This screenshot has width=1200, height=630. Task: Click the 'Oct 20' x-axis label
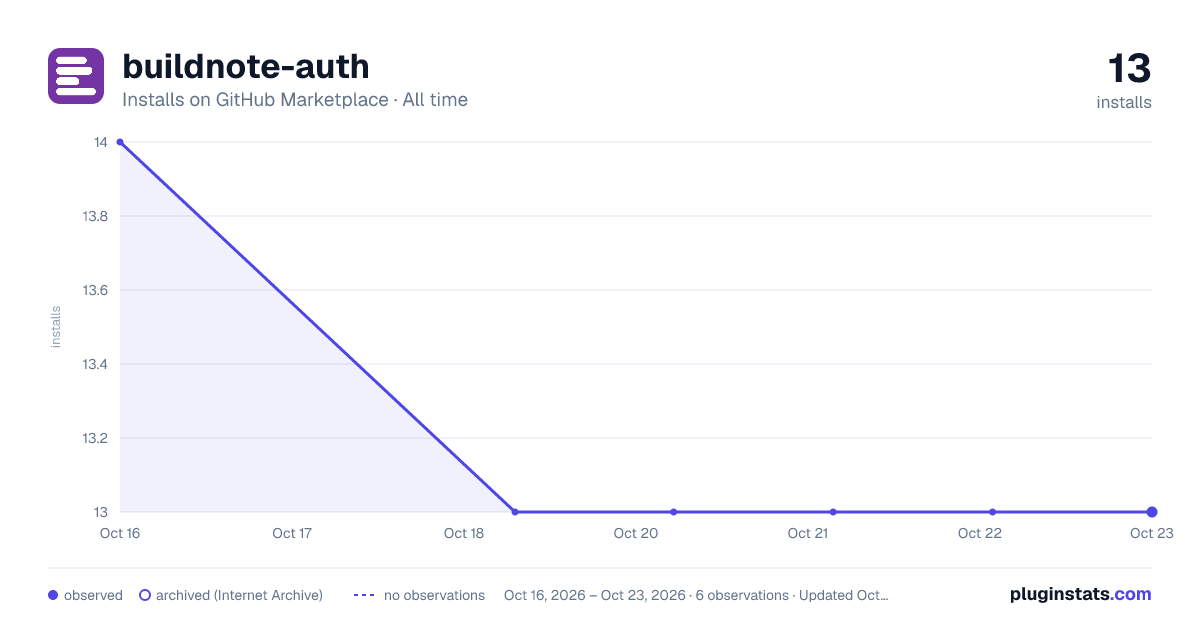(x=636, y=533)
